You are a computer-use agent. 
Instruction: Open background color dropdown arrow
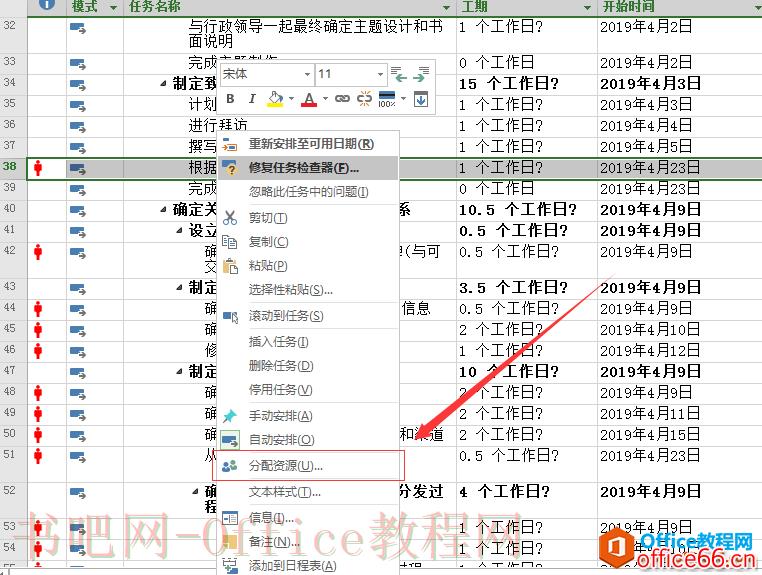click(291, 99)
